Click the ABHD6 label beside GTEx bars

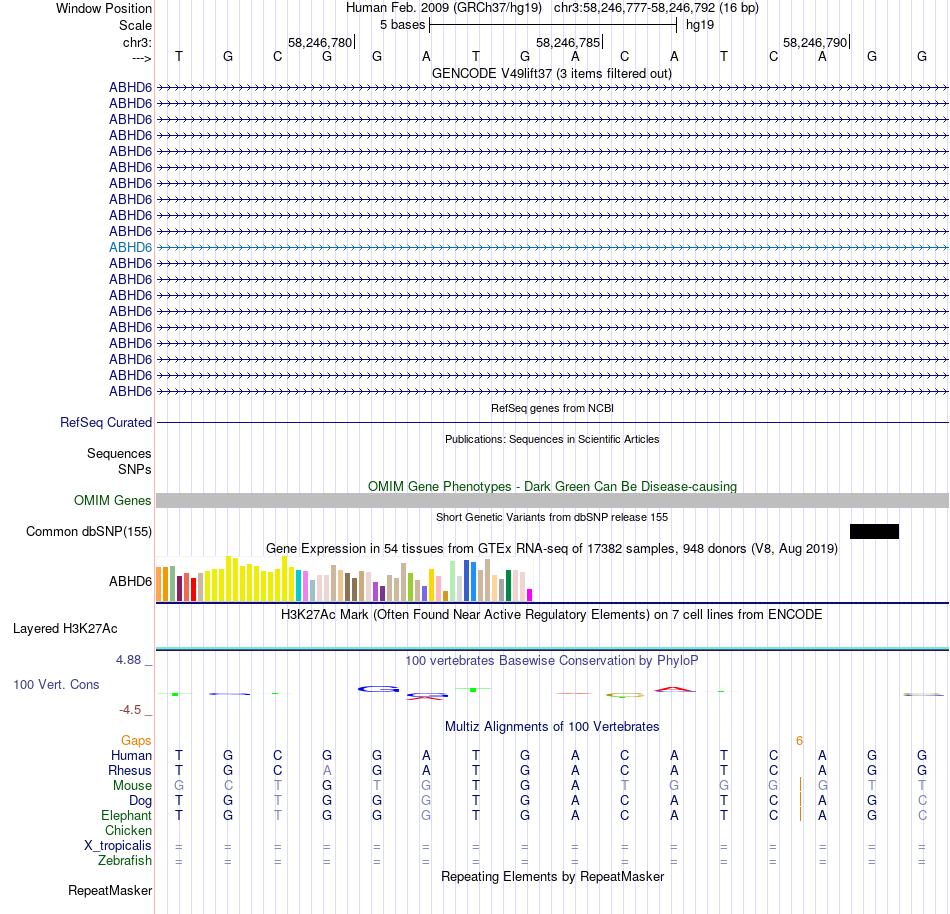[x=130, y=581]
